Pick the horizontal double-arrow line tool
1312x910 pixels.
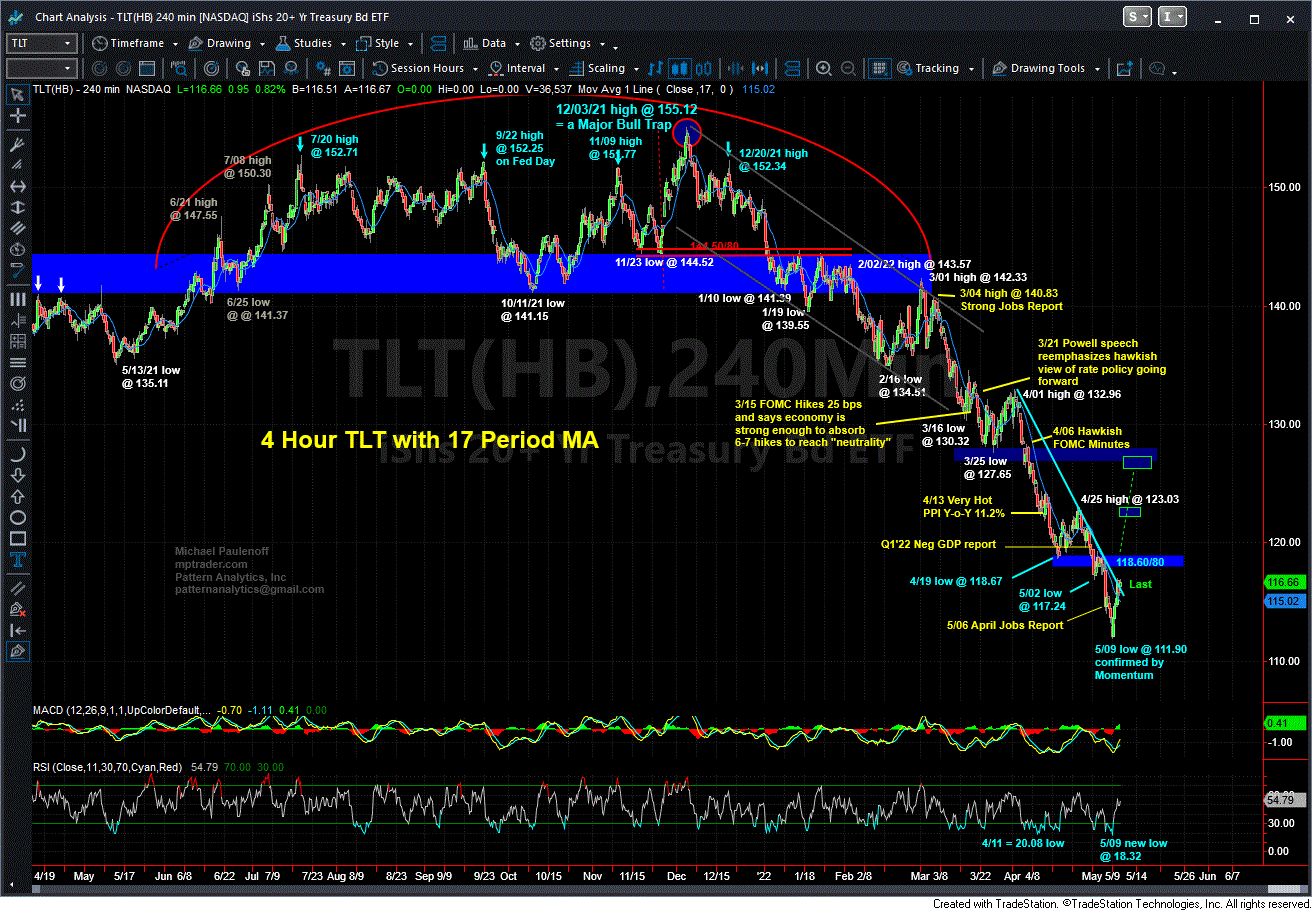pos(17,187)
